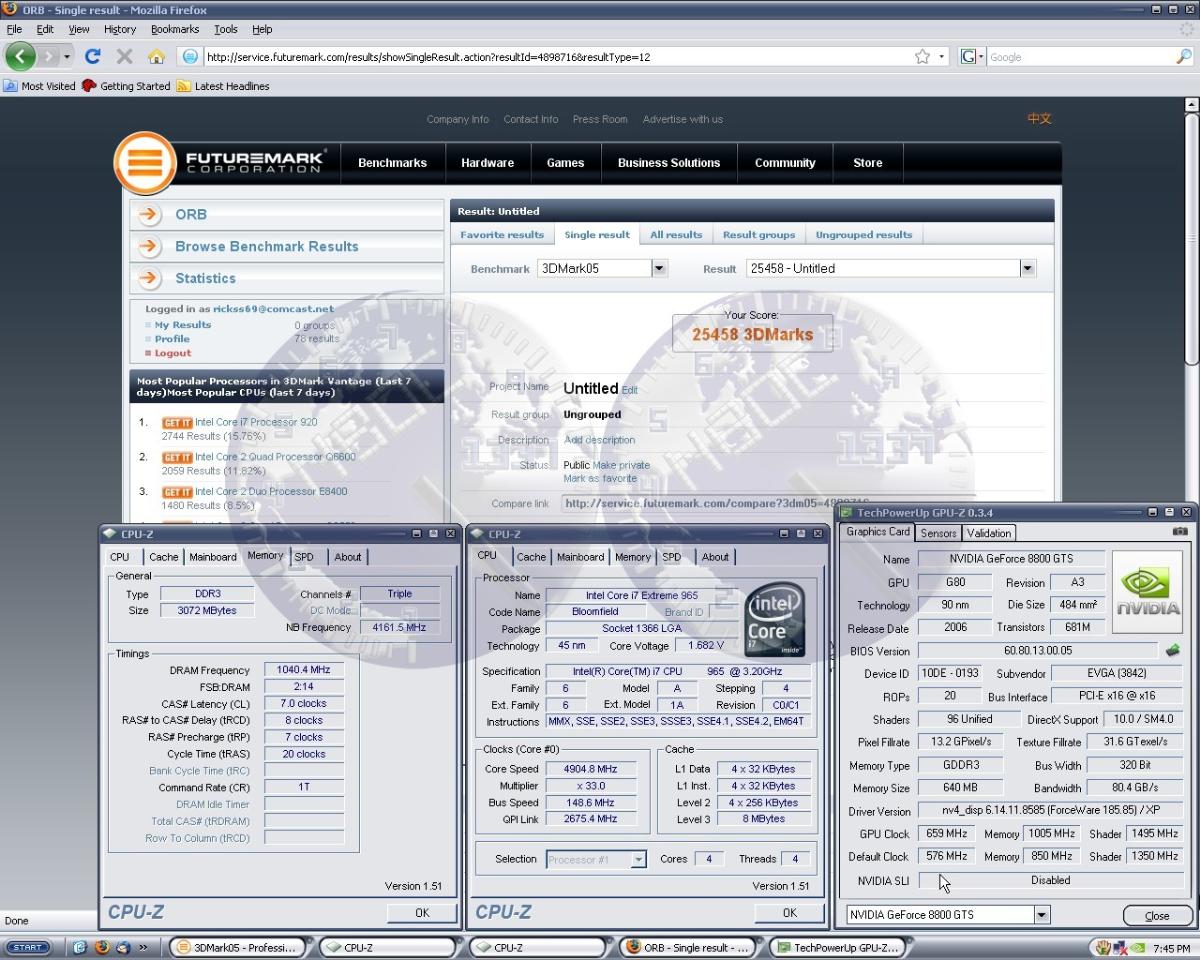Focus the Firefox address bar
The width and height of the screenshot is (1200, 960).
click(555, 57)
